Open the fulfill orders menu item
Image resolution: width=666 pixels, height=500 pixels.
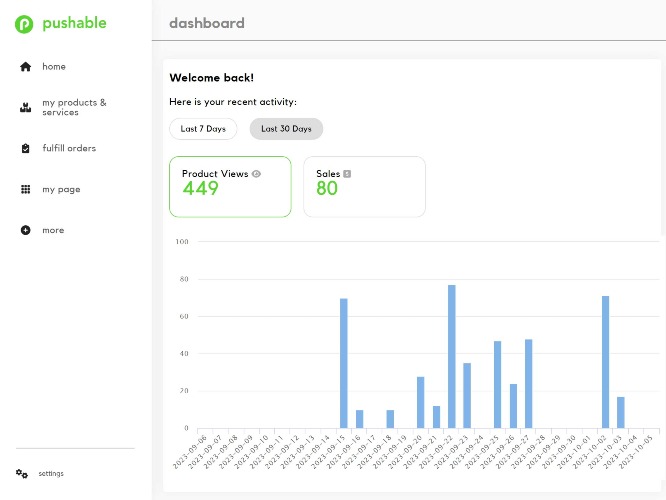tap(69, 148)
